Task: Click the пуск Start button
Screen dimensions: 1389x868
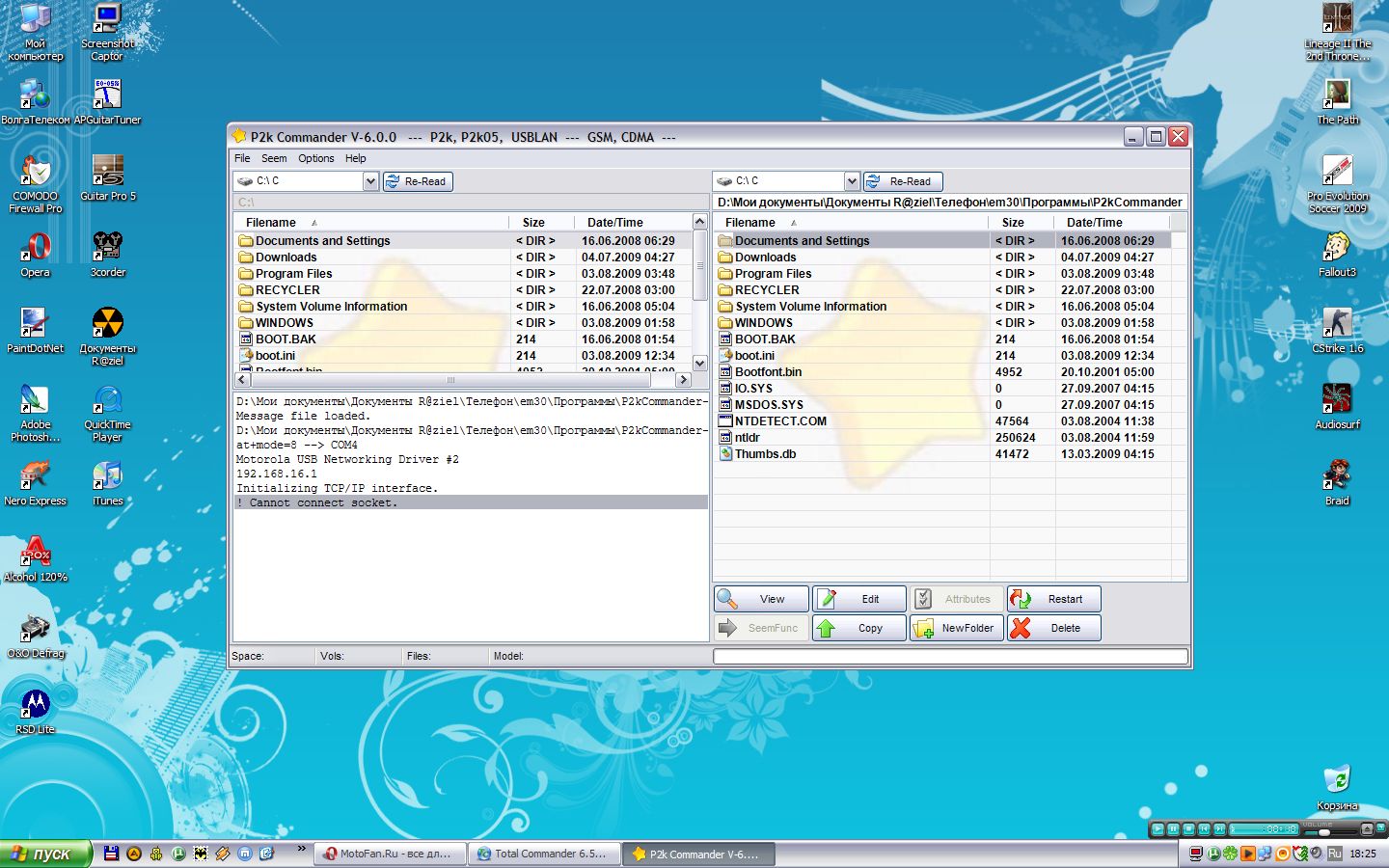Action: 45,854
